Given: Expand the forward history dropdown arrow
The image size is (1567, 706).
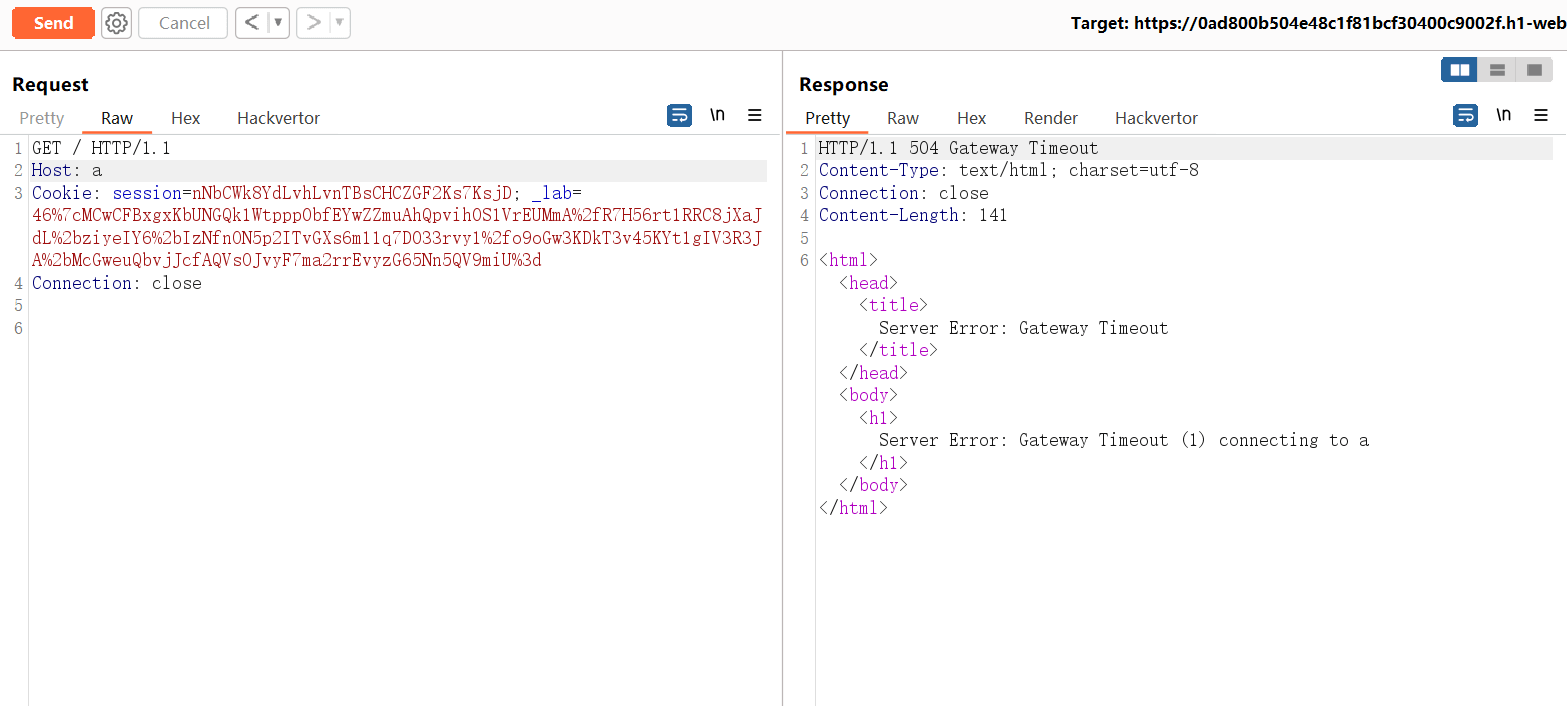Looking at the screenshot, I should [339, 23].
